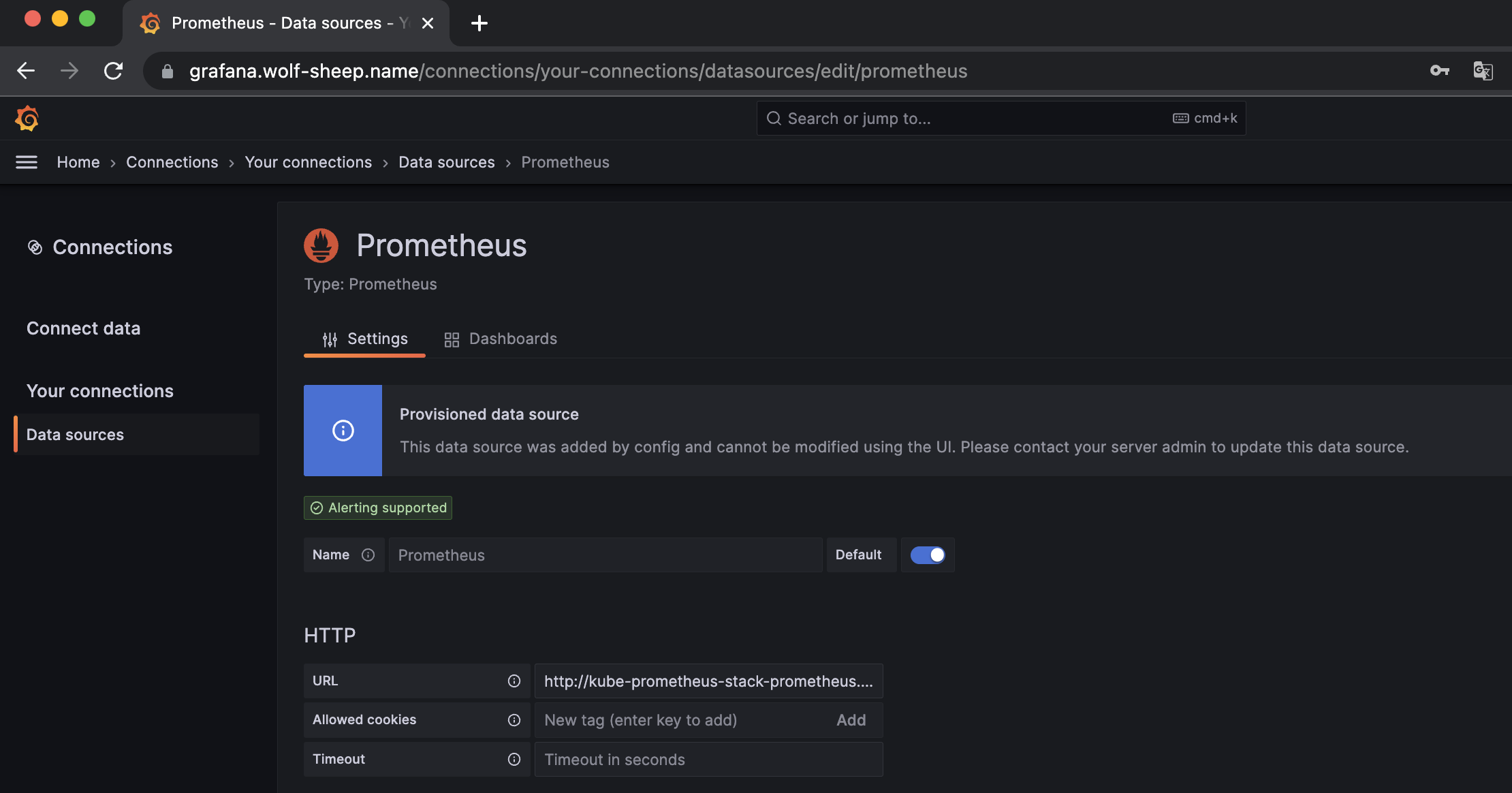1512x793 pixels.
Task: Click the Timeout in seconds field
Action: click(x=708, y=759)
